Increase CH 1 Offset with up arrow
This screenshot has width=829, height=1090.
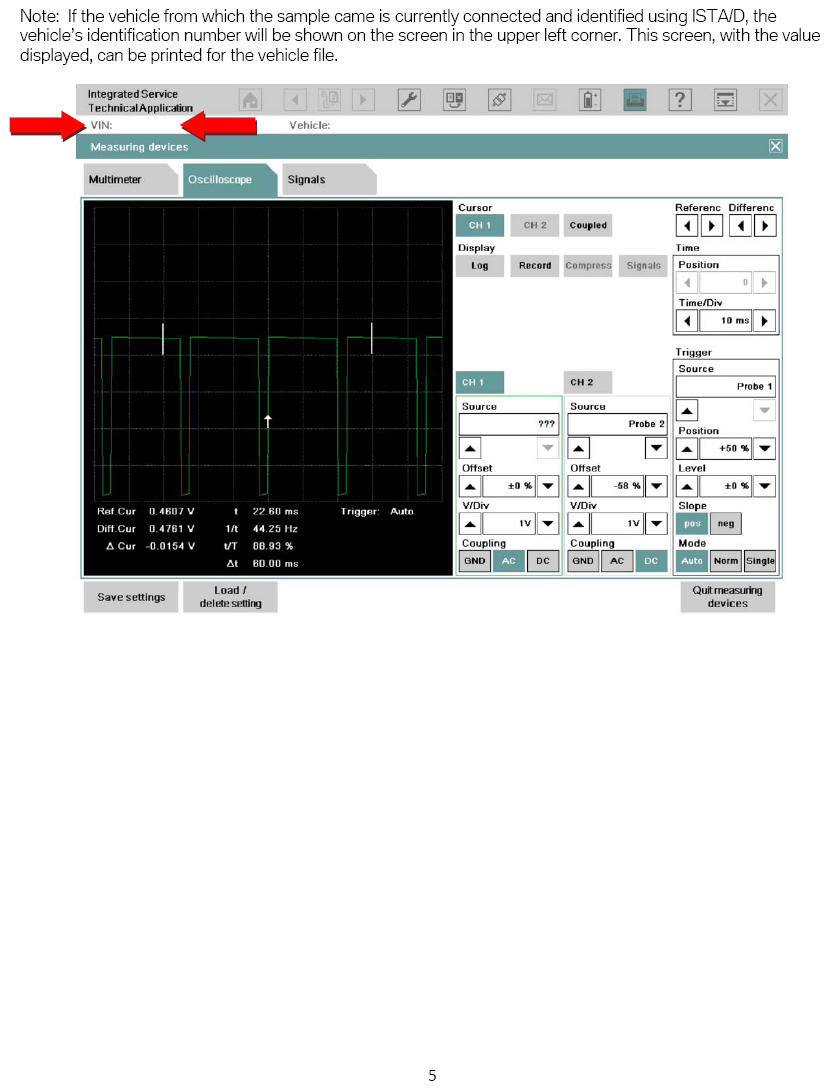click(x=470, y=486)
